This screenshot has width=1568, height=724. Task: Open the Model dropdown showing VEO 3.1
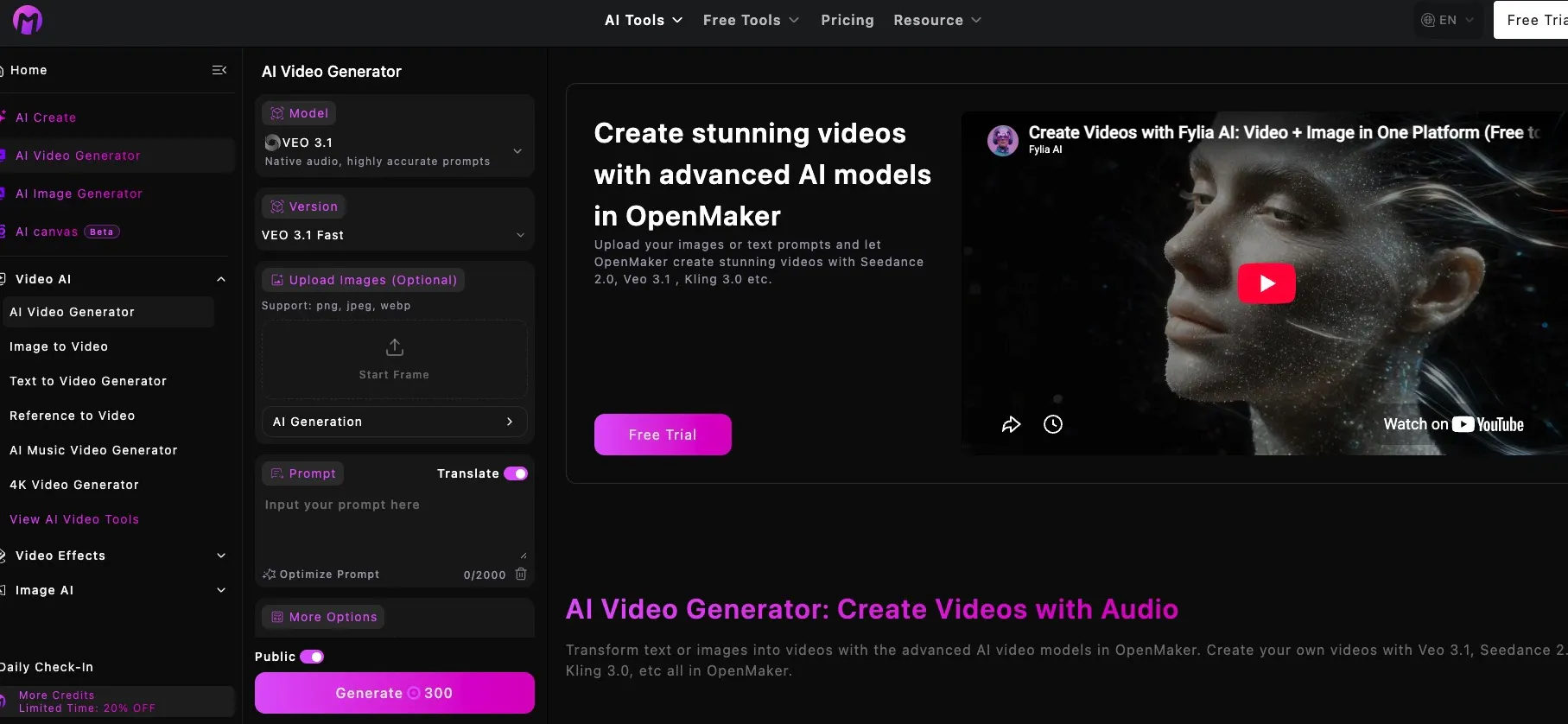(x=395, y=151)
